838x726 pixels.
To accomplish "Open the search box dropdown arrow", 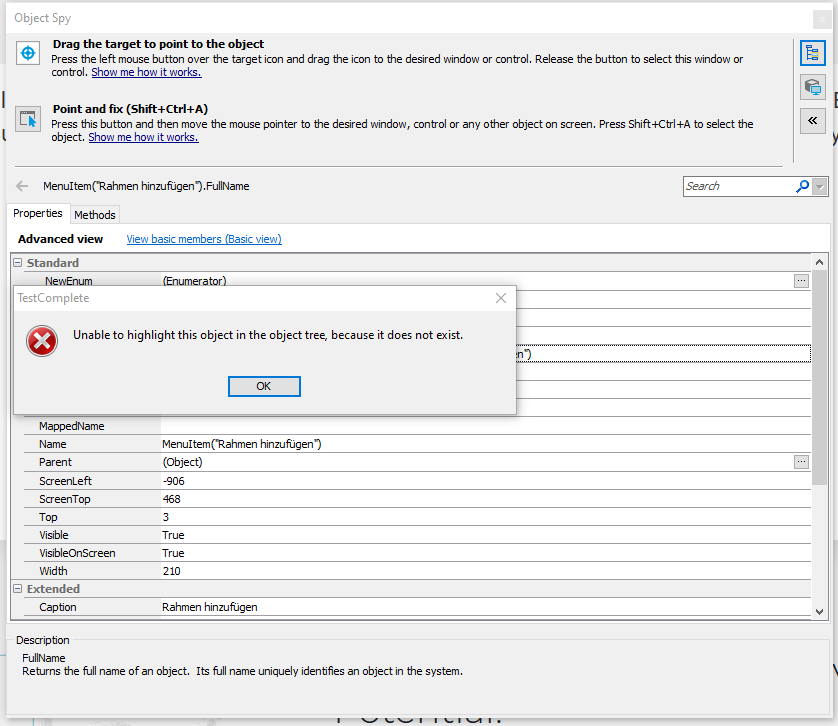I will click(821, 187).
